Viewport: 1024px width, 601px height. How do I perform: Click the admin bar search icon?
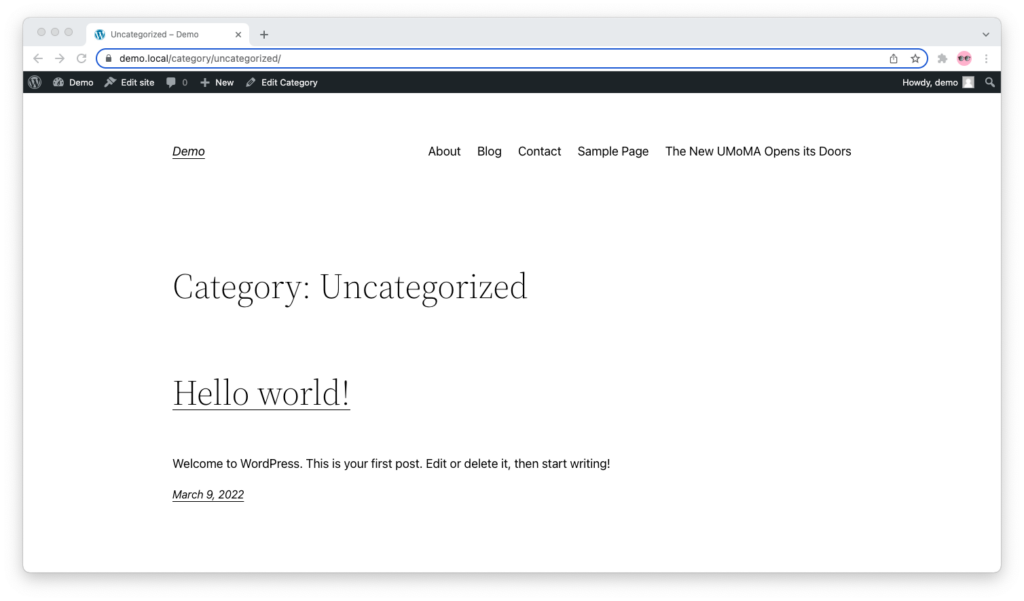point(990,82)
